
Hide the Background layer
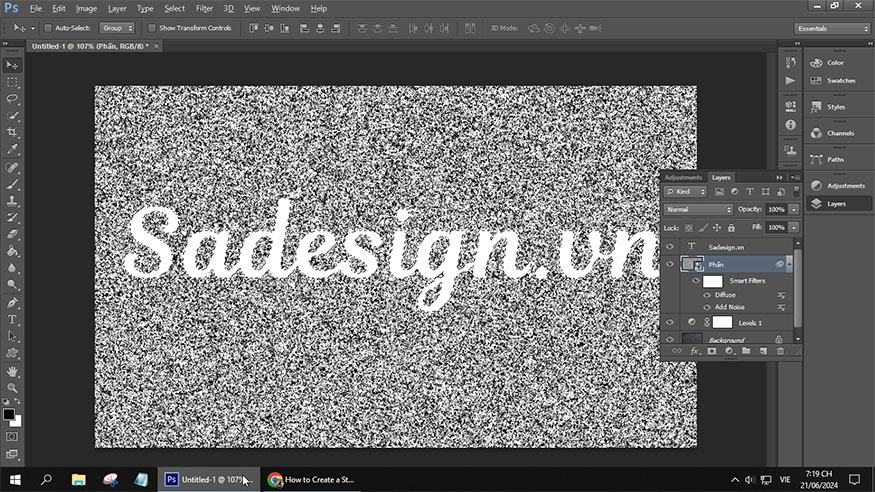(x=670, y=339)
